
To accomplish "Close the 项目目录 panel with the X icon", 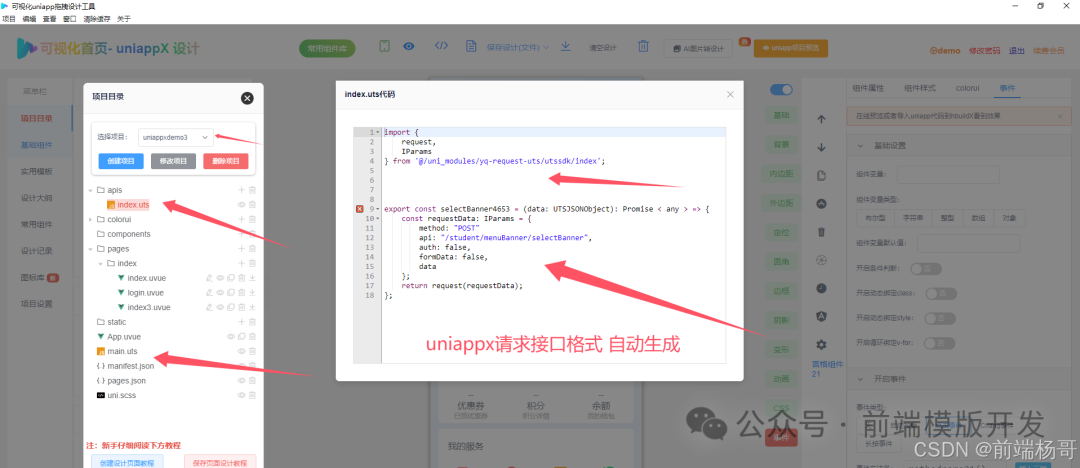I will pos(247,98).
